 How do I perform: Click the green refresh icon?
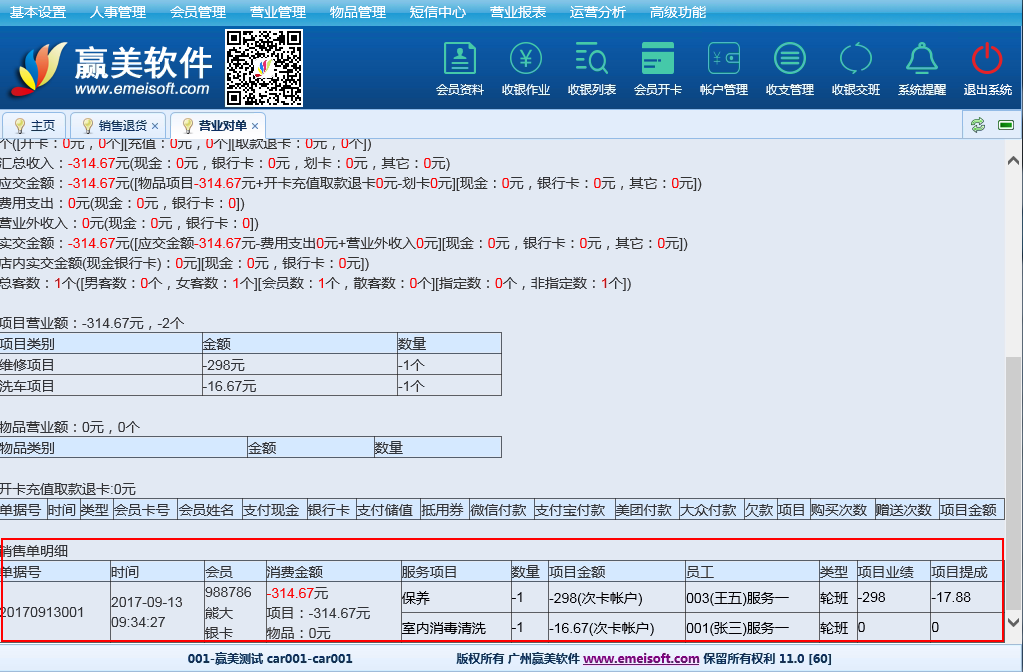(978, 125)
